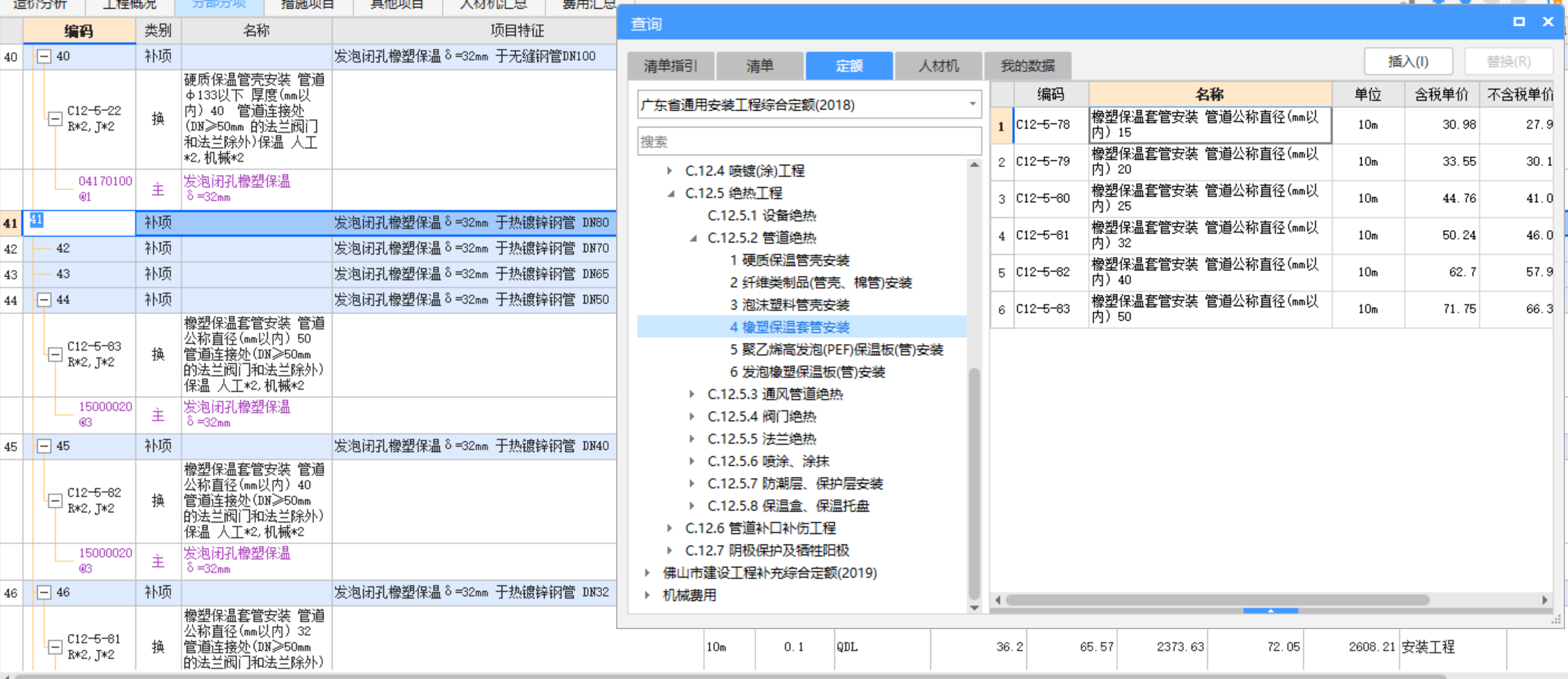Image resolution: width=1568 pixels, height=679 pixels.
Task: Expand C.12.5.8 保温盒、保温托盘 node
Action: click(692, 506)
